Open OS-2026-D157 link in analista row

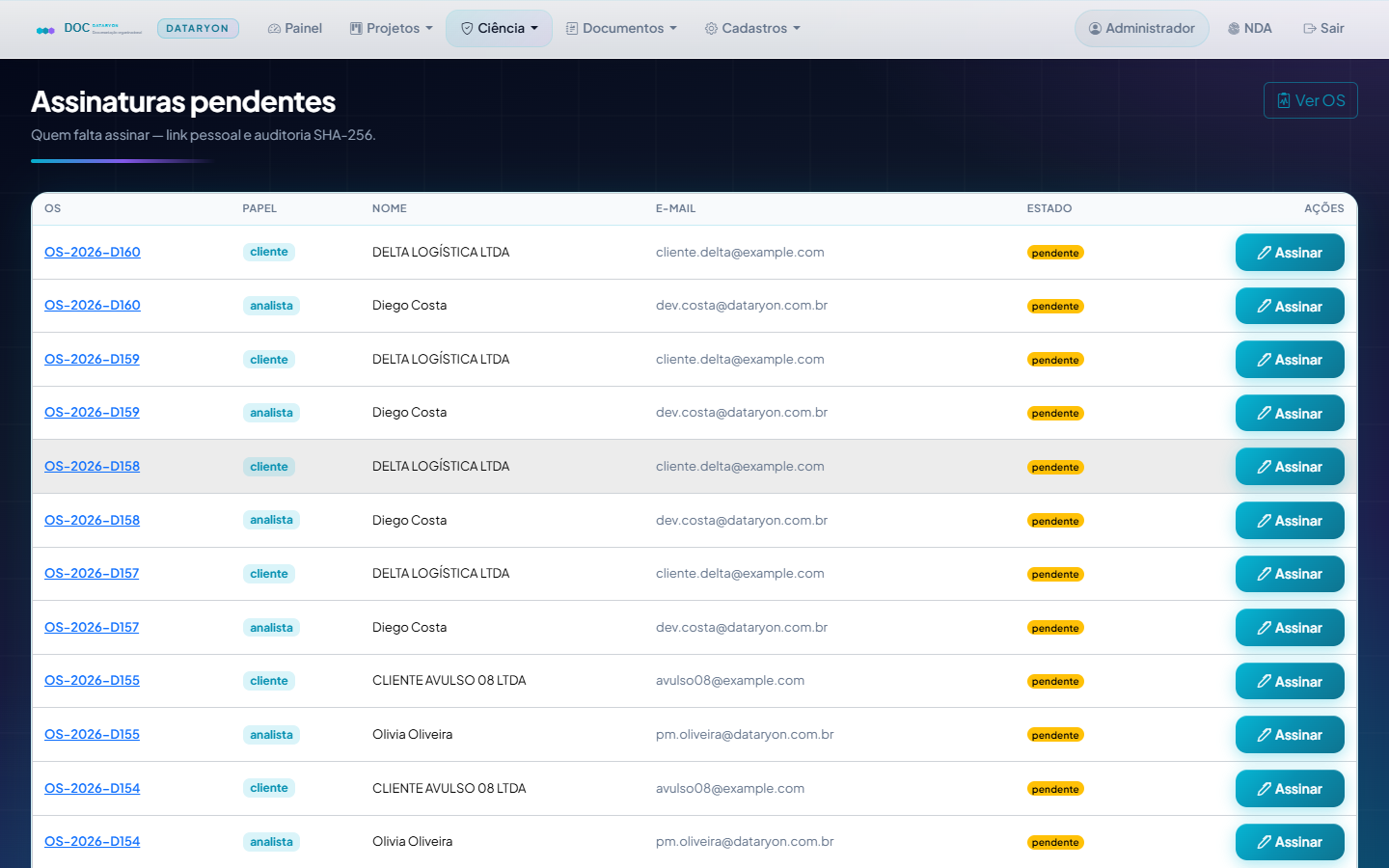click(x=92, y=627)
